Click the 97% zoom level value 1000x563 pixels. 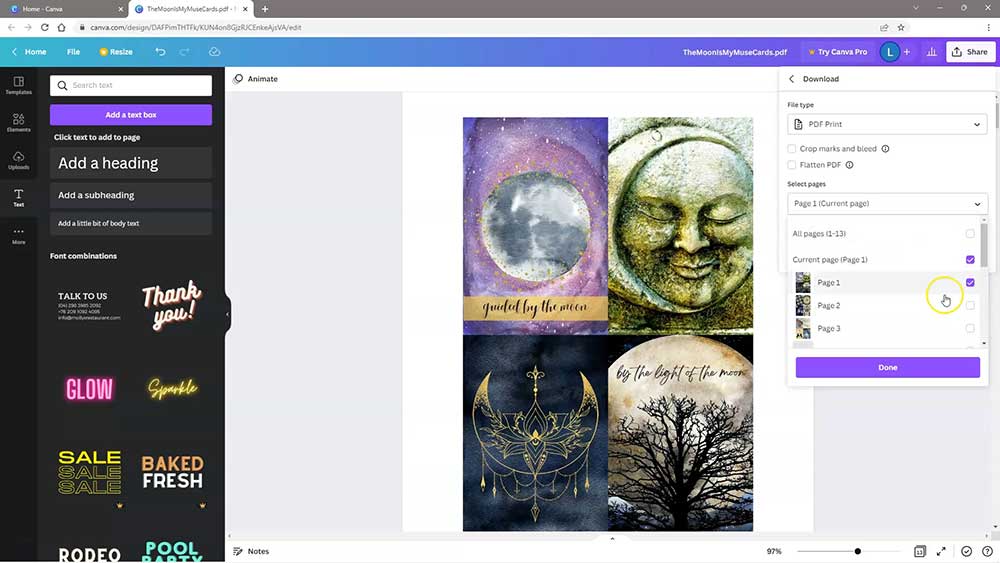coord(774,552)
